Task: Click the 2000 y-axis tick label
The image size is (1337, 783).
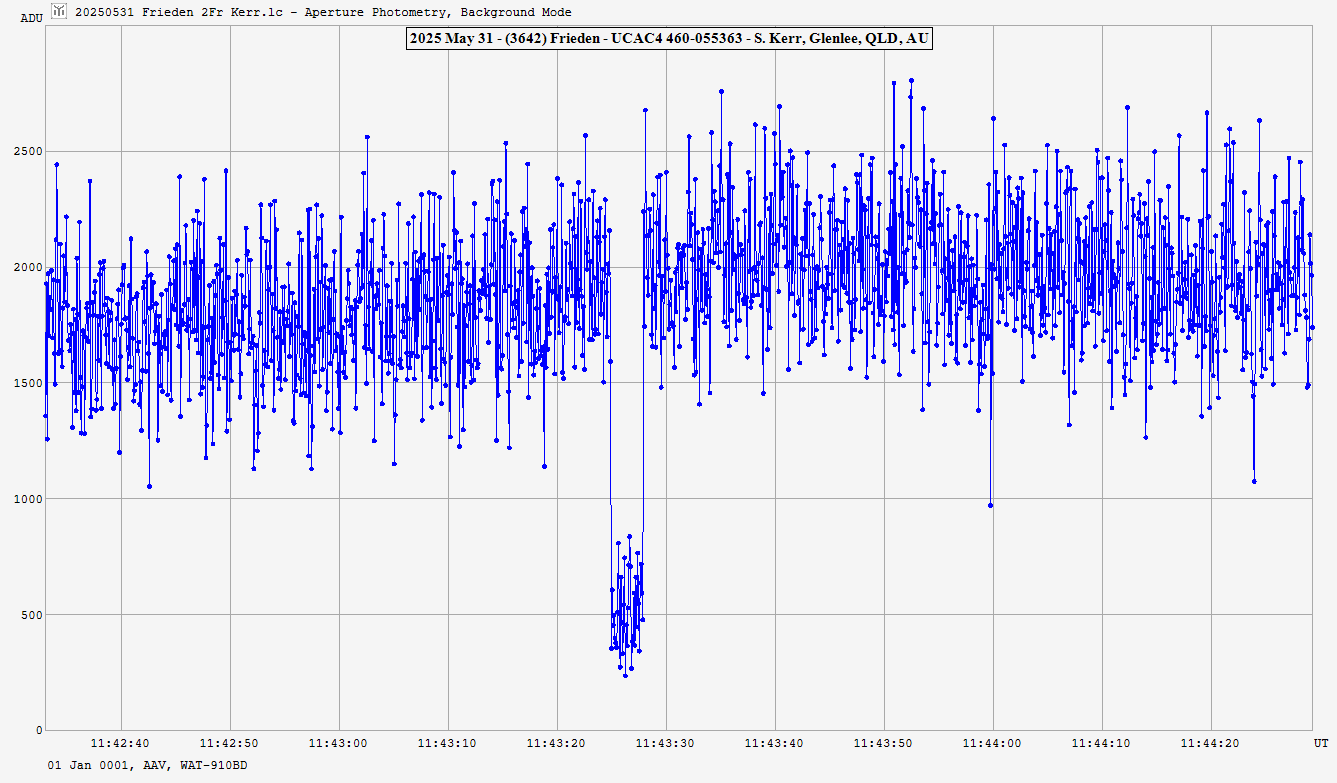Action: click(26, 268)
